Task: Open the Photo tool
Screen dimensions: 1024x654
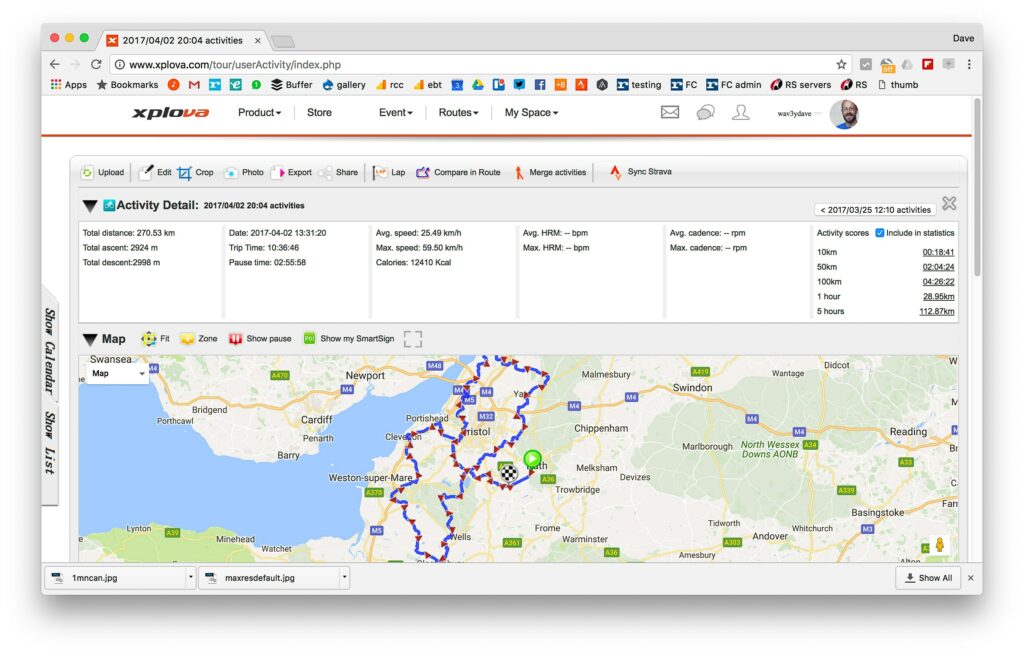Action: pyautogui.click(x=231, y=172)
